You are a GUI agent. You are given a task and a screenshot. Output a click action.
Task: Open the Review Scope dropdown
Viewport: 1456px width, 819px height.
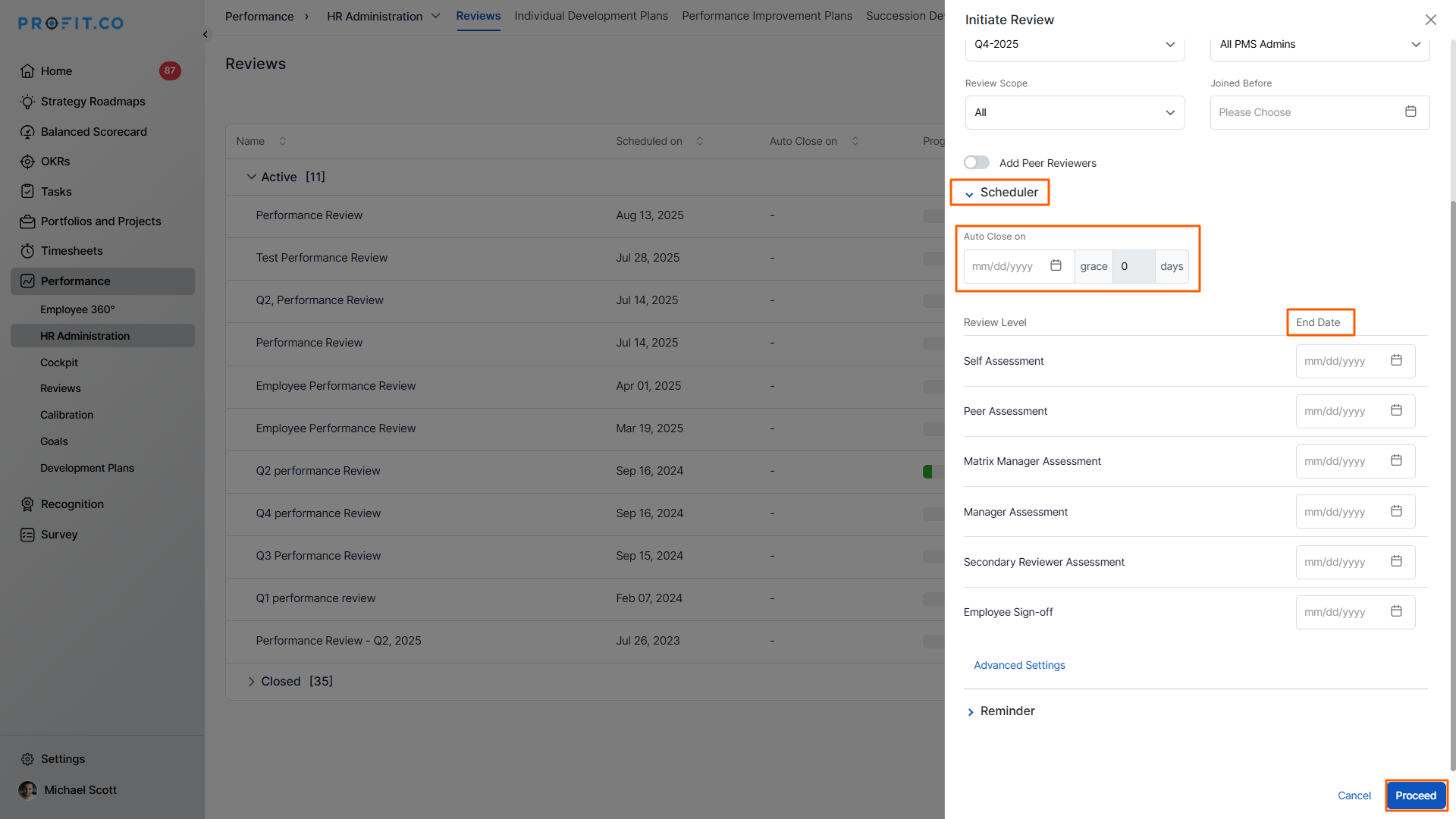coord(1075,112)
